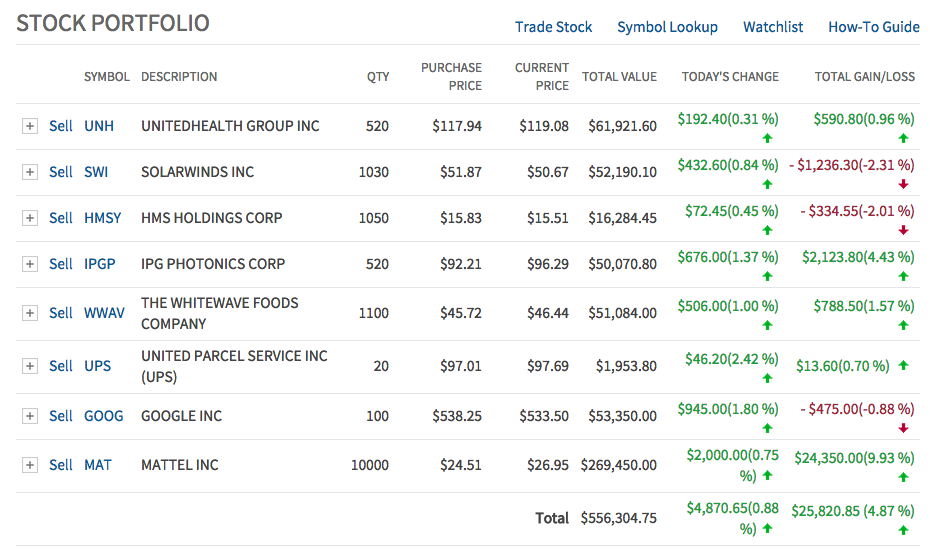Sell the IPG Photonics holding

click(x=61, y=264)
